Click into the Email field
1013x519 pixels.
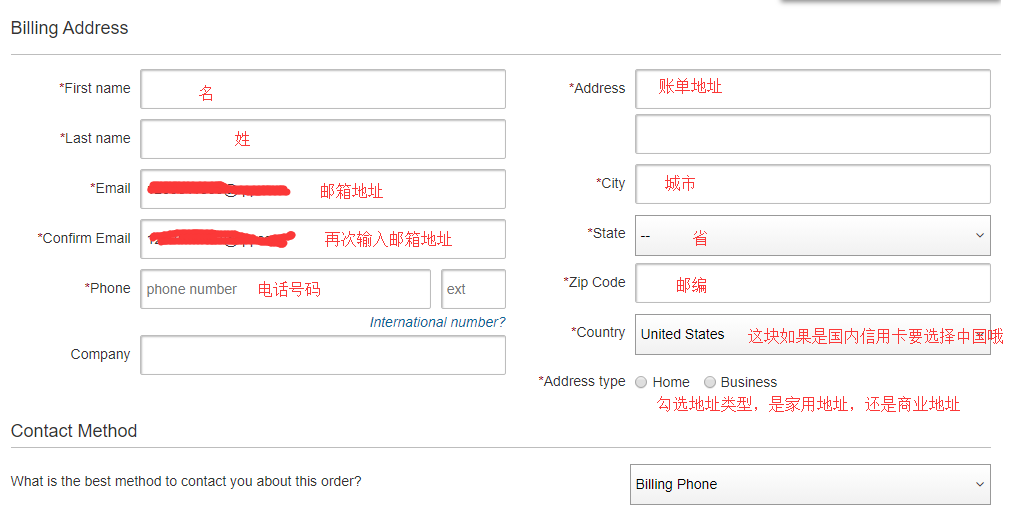[322, 189]
